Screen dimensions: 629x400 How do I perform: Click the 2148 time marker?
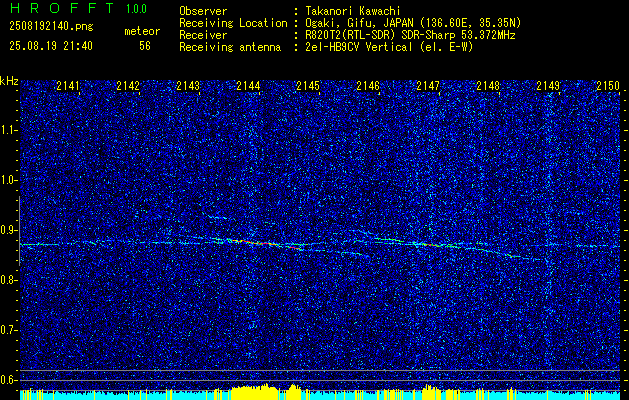(x=488, y=85)
